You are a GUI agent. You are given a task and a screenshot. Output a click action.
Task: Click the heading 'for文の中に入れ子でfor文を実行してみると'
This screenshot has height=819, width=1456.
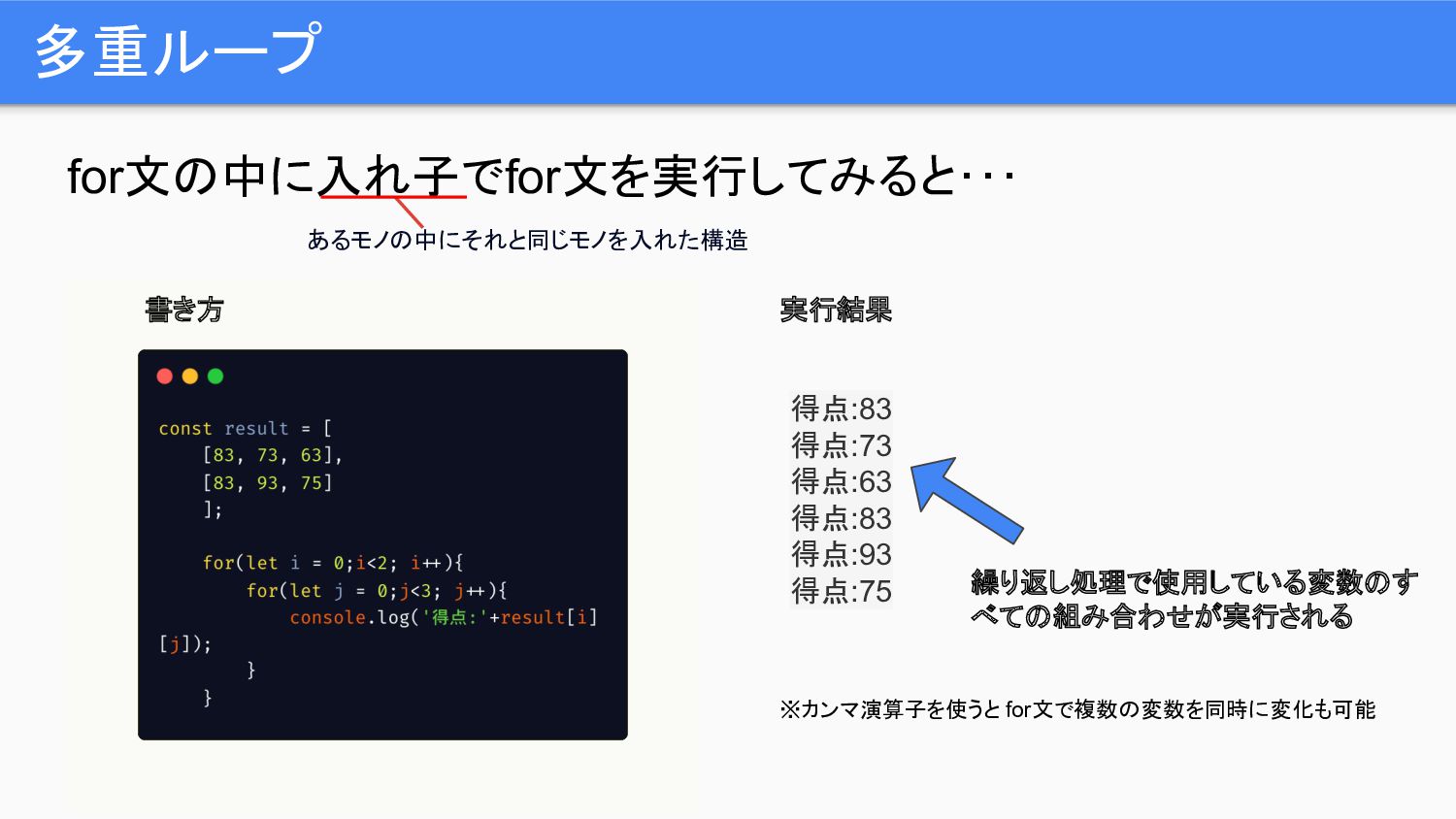(541, 177)
